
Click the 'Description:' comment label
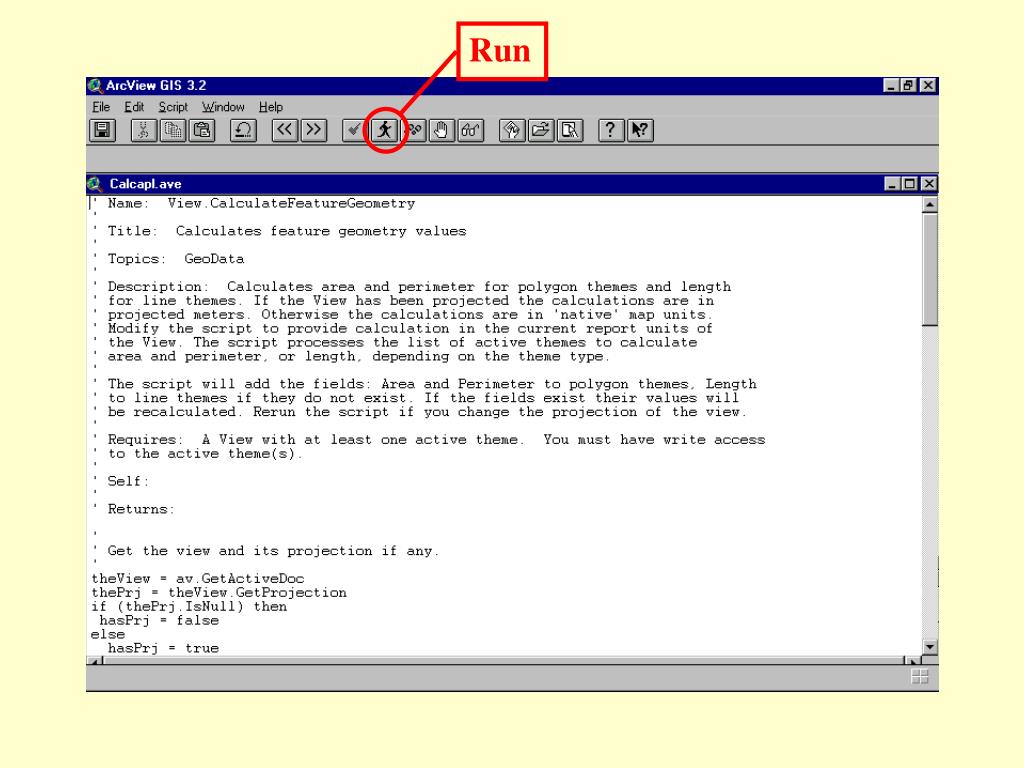pos(158,287)
